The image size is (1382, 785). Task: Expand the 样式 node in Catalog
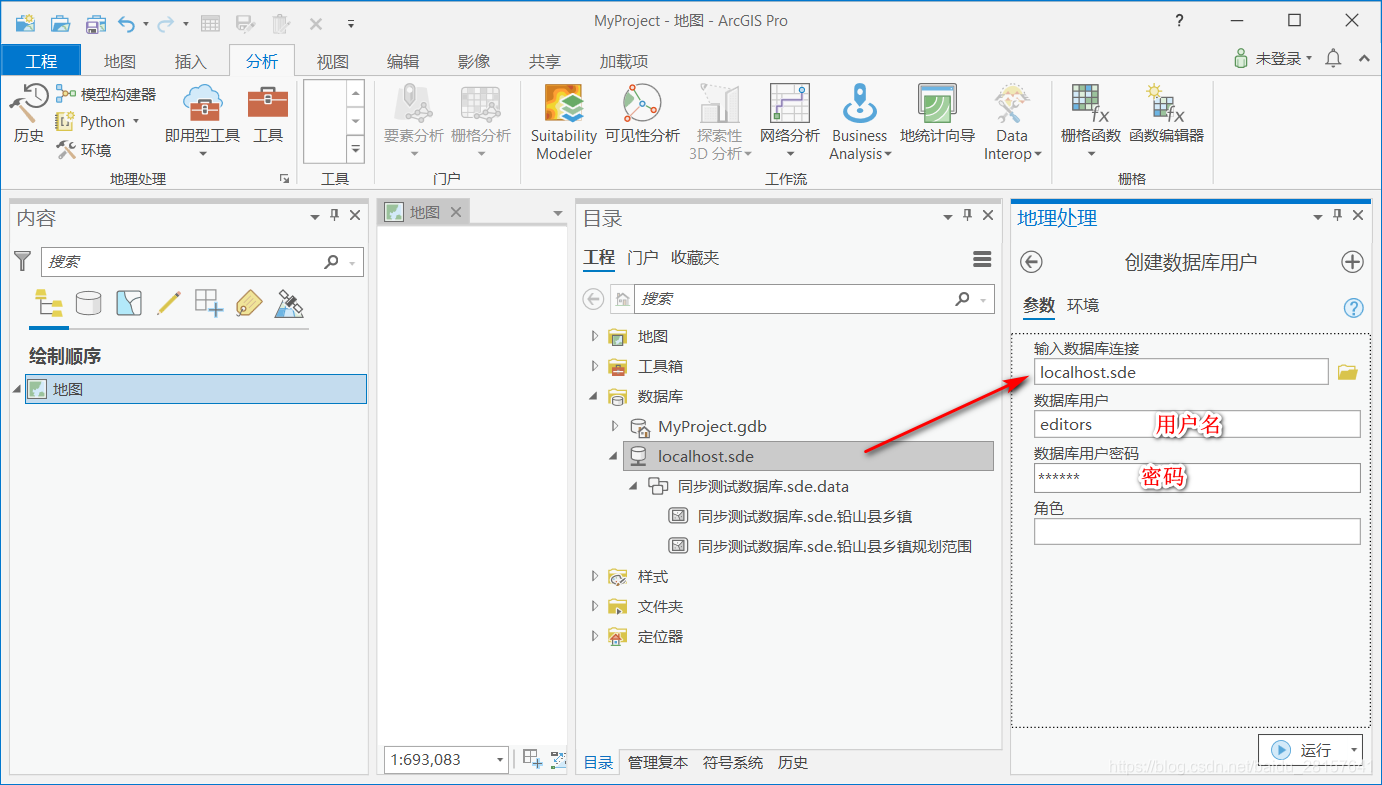(x=594, y=577)
